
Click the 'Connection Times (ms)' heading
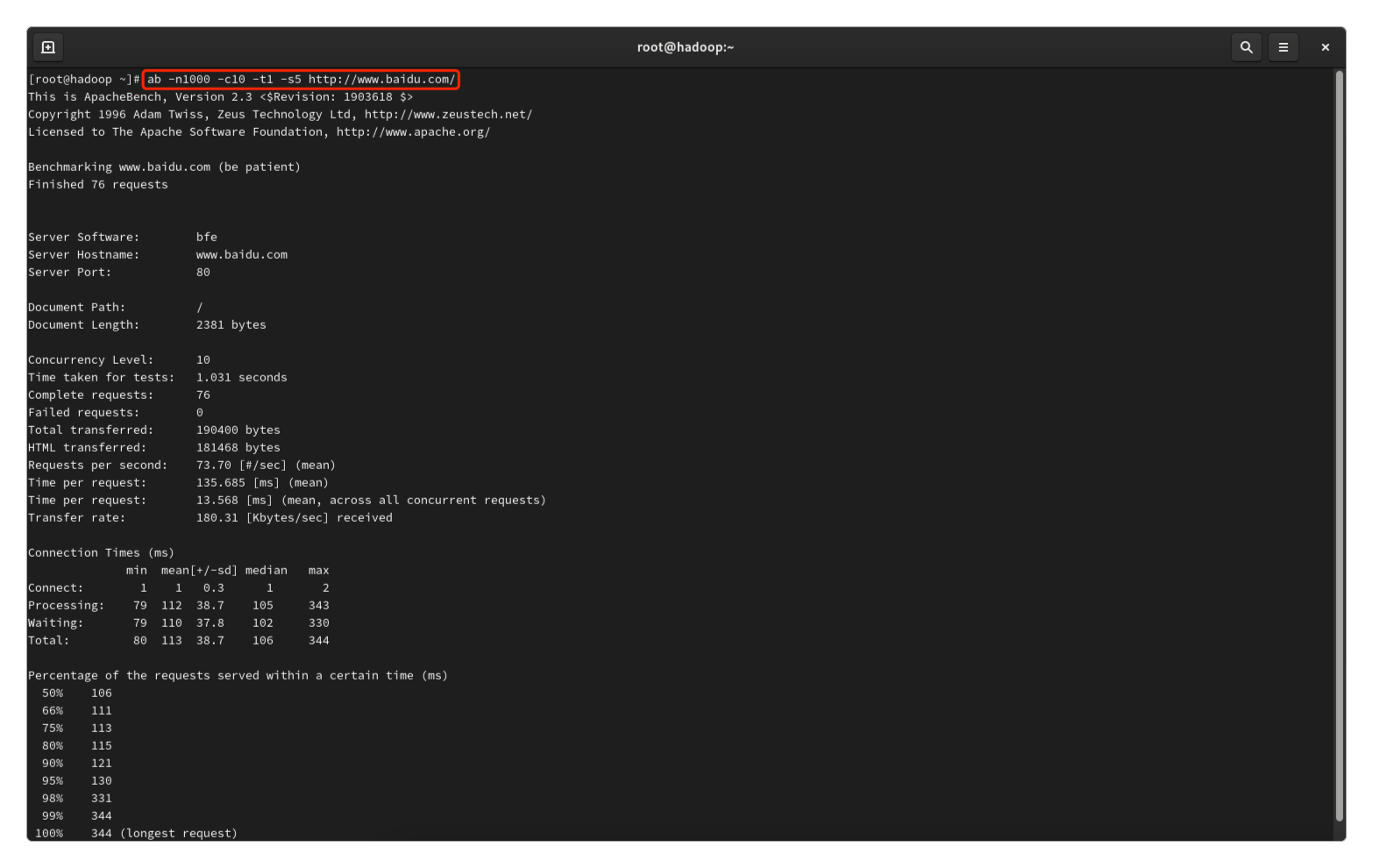point(102,553)
